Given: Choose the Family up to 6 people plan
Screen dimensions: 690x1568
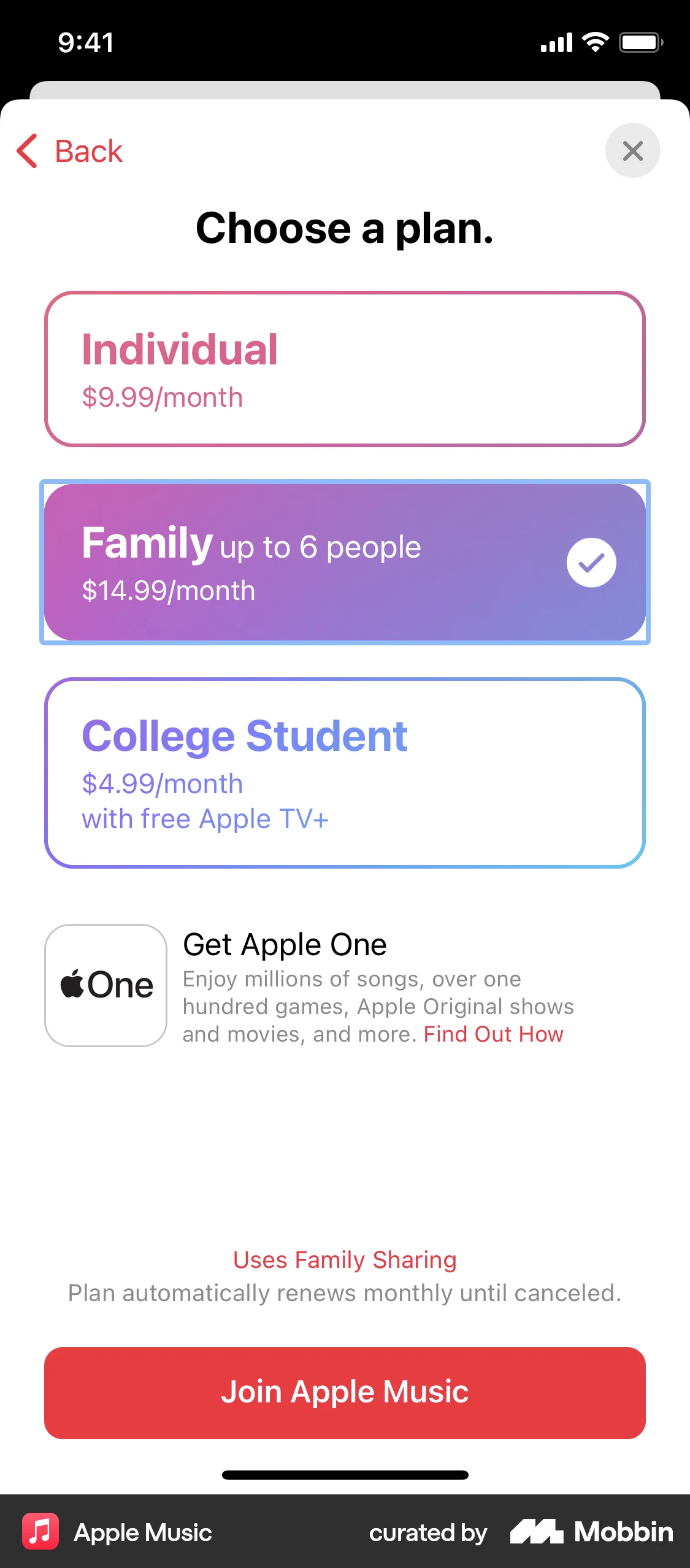Looking at the screenshot, I should pos(345,562).
